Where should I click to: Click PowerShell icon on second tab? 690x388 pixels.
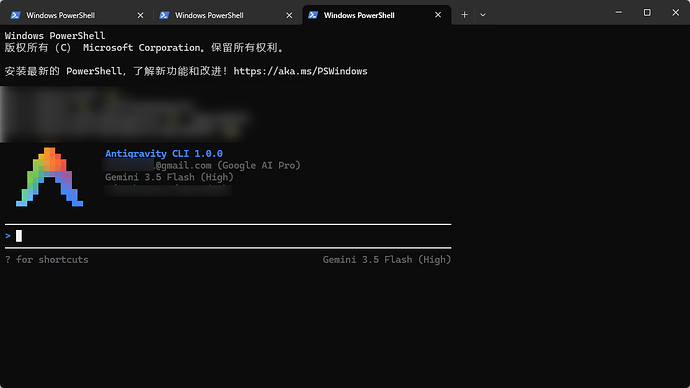tap(164, 15)
